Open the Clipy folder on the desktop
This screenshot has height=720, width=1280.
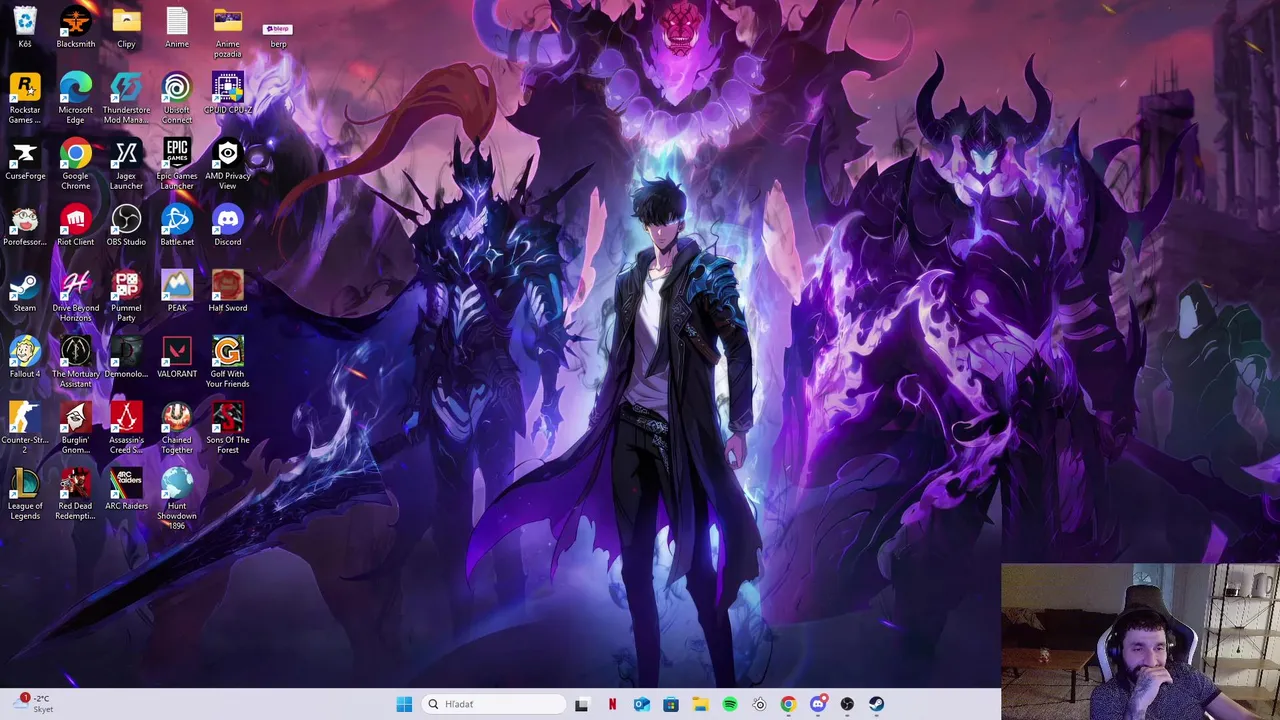click(126, 27)
